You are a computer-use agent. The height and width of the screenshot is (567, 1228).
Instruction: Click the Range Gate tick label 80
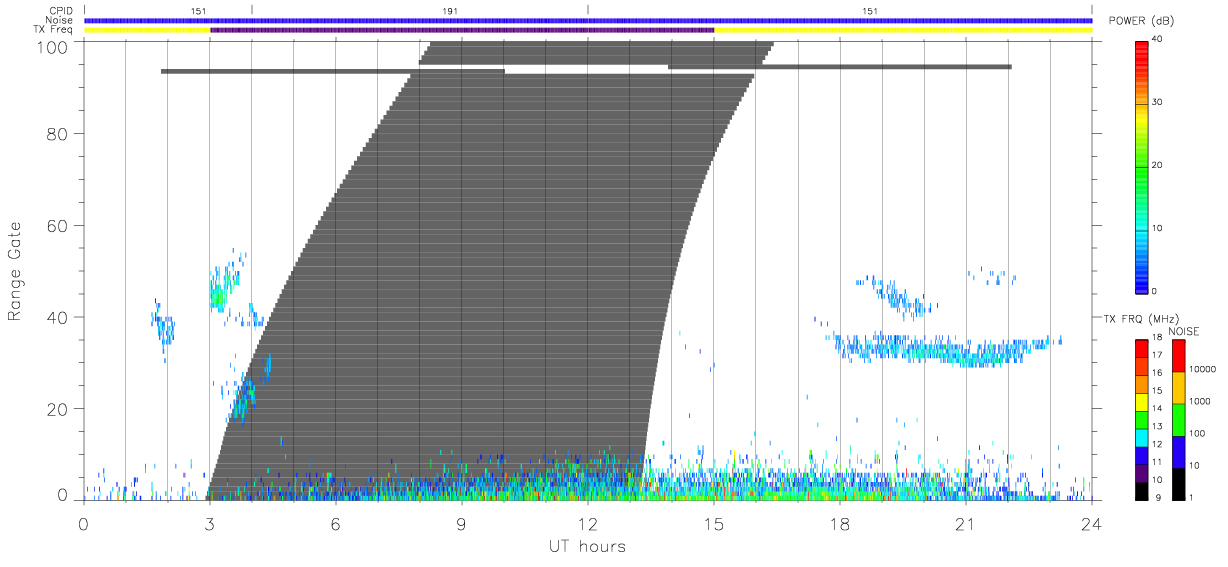[x=57, y=133]
